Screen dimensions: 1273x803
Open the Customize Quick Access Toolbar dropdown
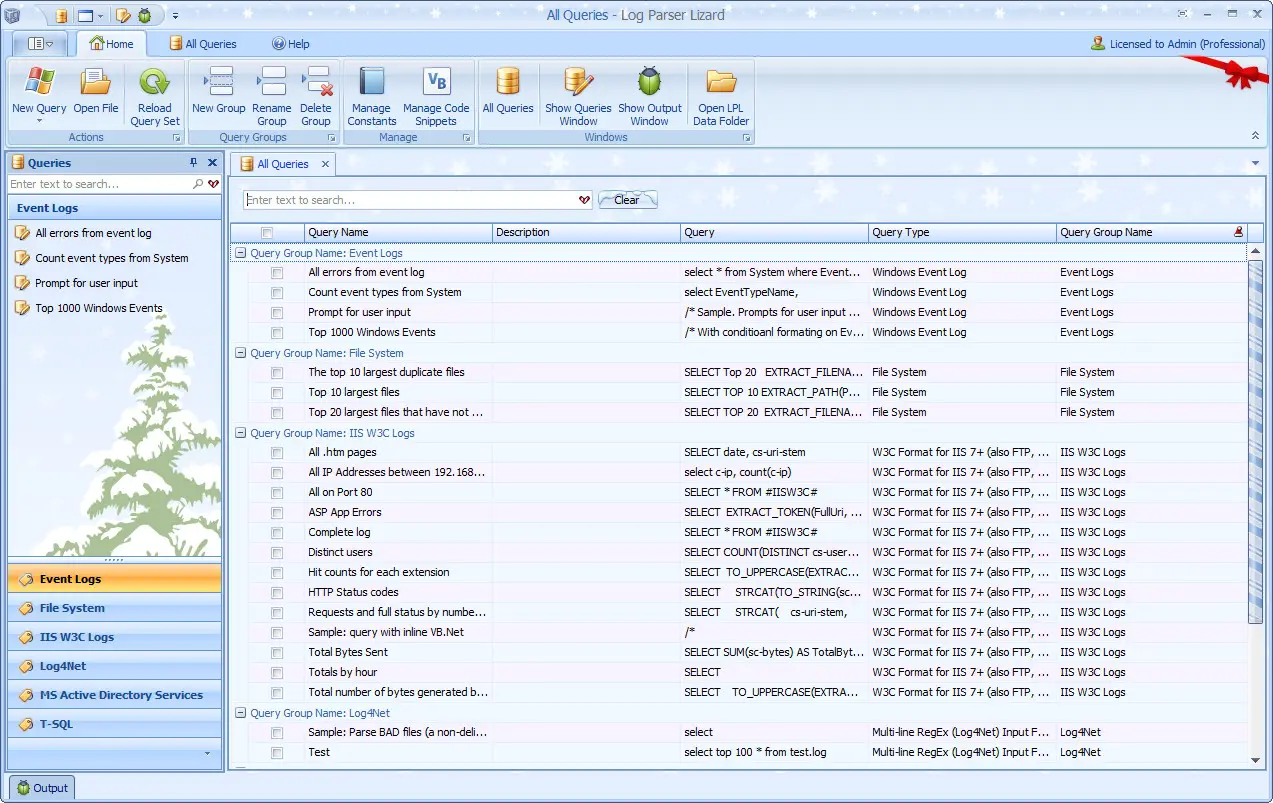[175, 15]
